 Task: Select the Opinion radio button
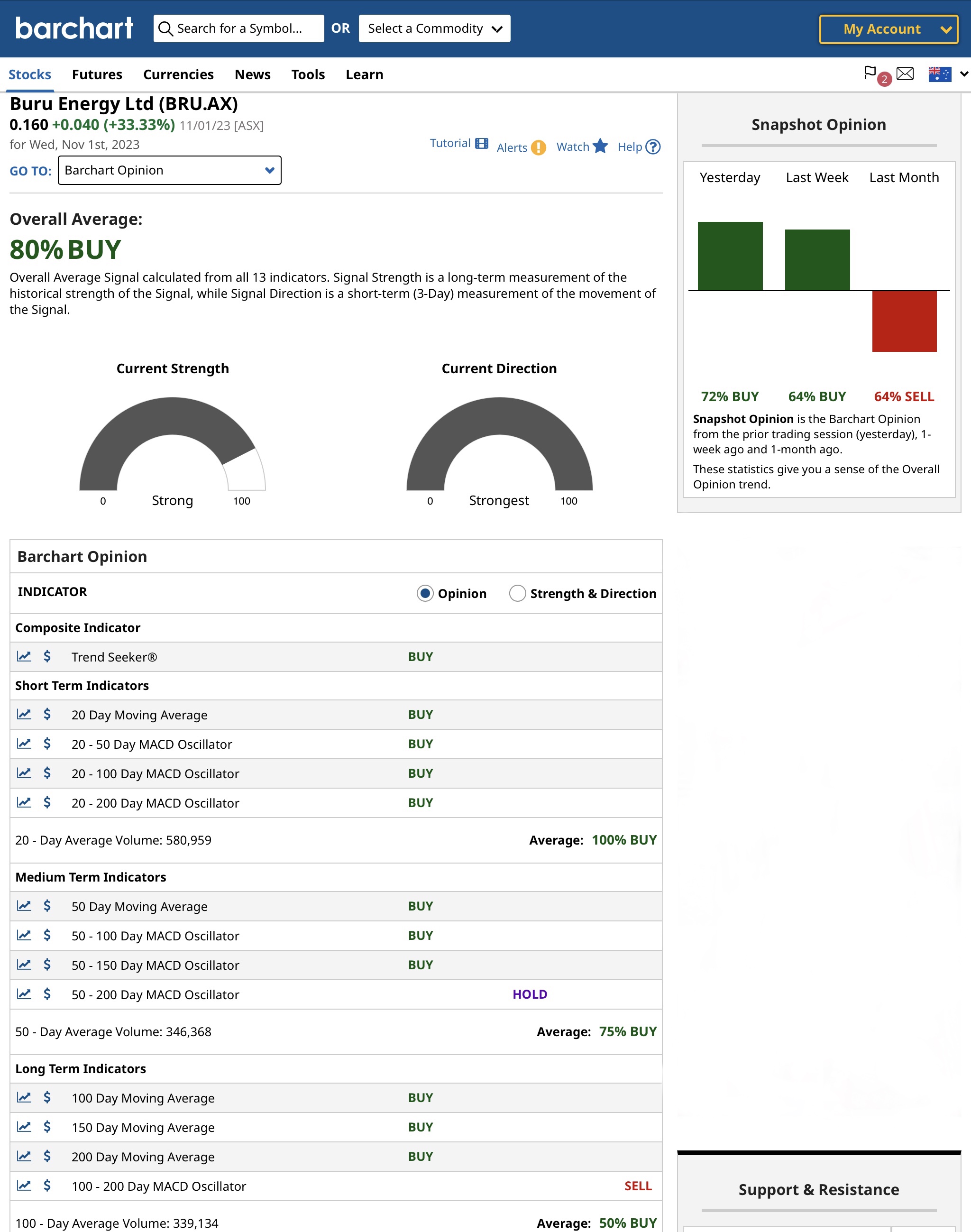tap(425, 593)
